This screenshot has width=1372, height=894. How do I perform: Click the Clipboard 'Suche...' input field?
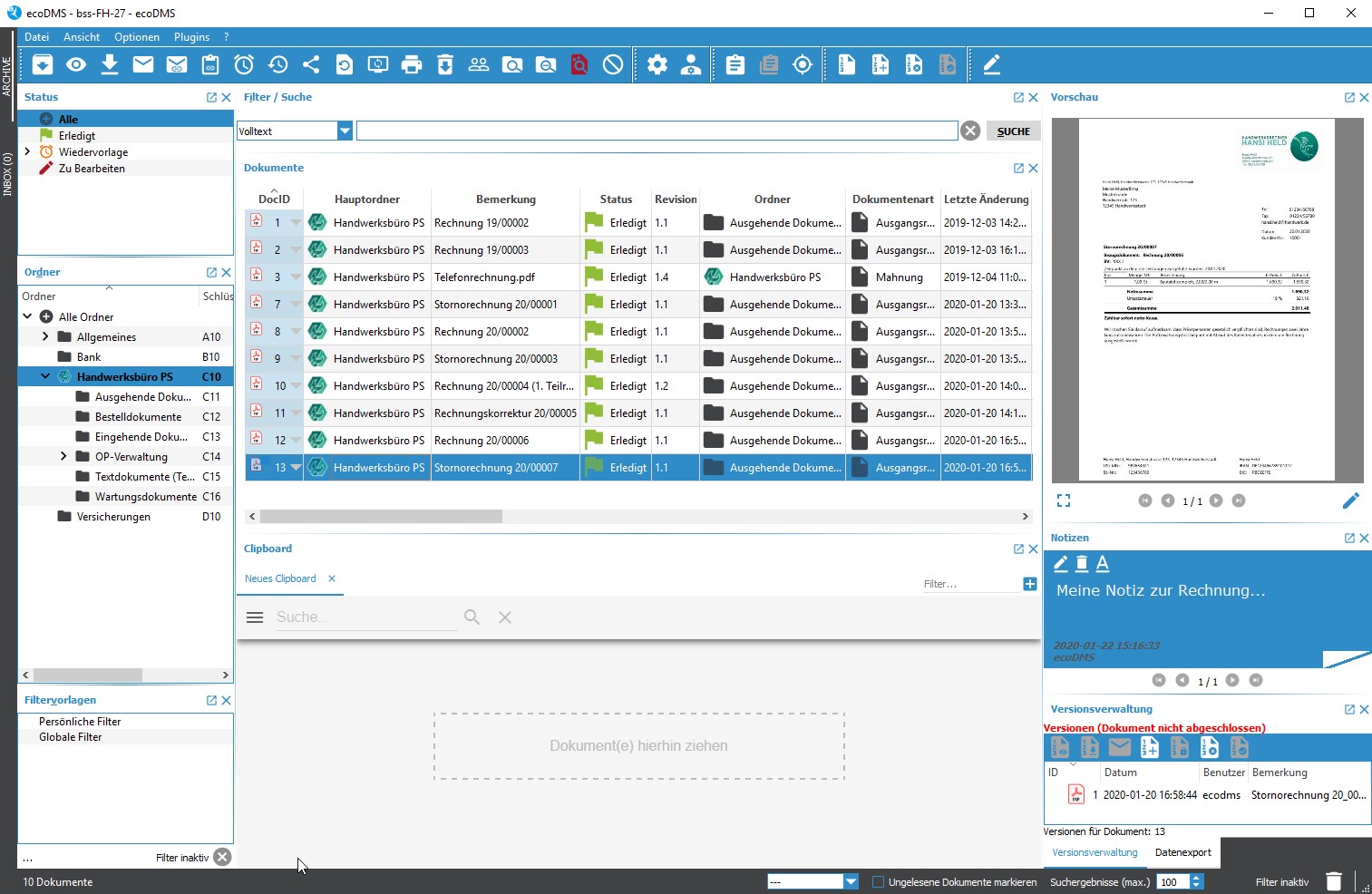coord(365,617)
